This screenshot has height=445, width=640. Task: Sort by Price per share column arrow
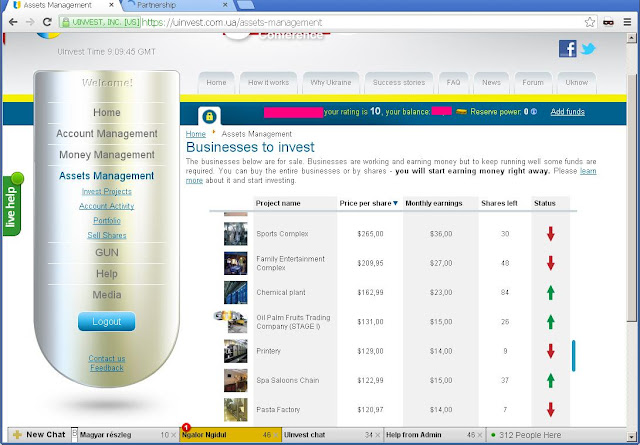(395, 203)
